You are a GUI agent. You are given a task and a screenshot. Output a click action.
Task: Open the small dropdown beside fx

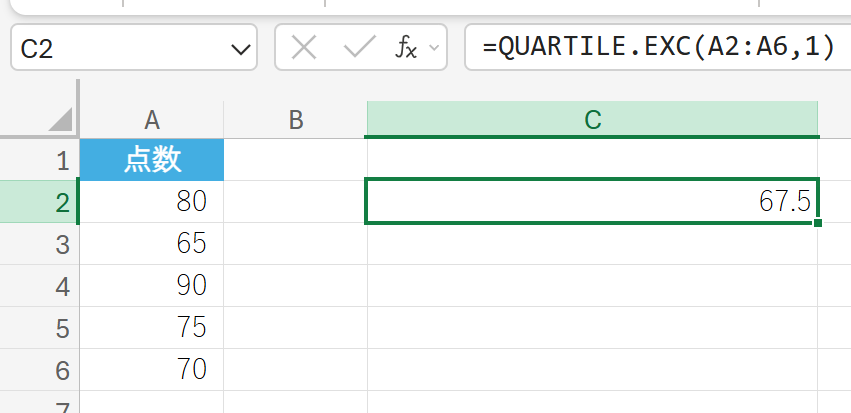pos(435,48)
